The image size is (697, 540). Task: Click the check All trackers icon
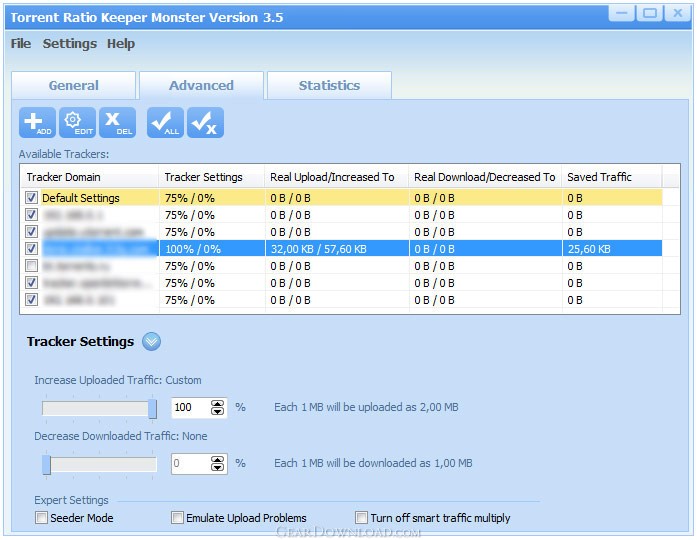coord(165,123)
